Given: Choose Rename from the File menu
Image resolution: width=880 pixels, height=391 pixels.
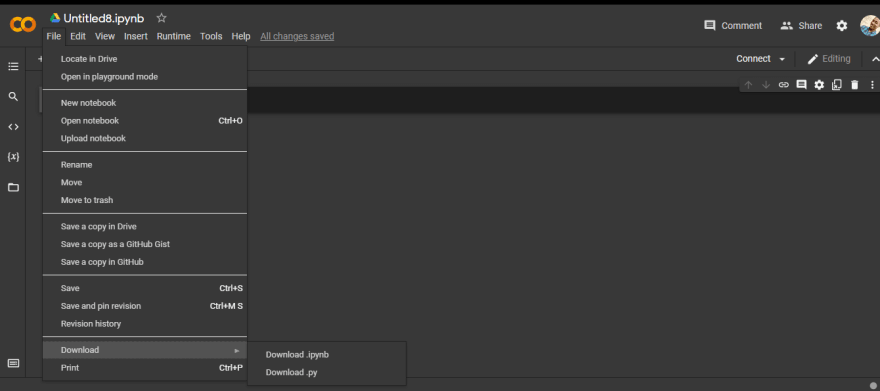Looking at the screenshot, I should pos(145,165).
